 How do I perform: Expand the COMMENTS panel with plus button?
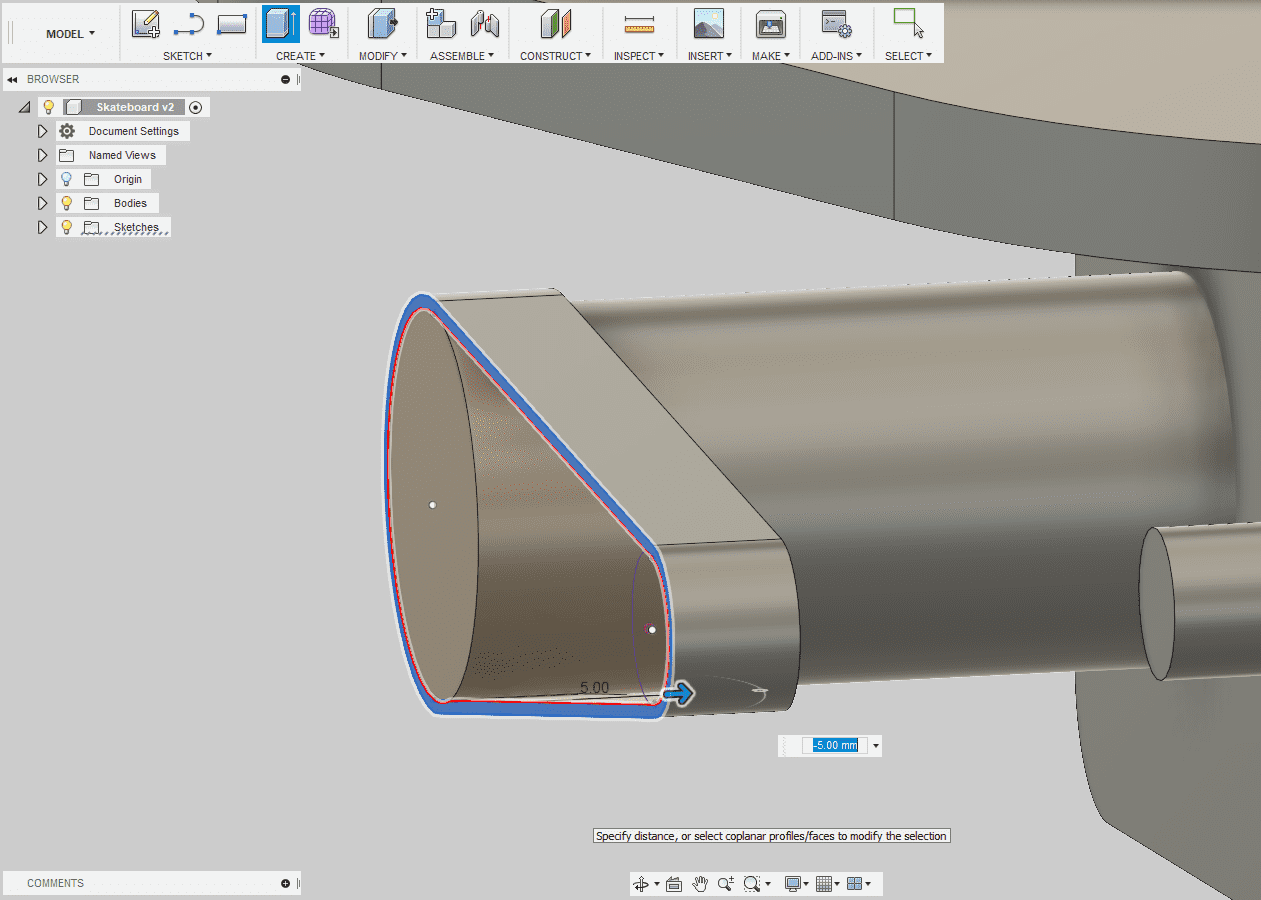286,884
